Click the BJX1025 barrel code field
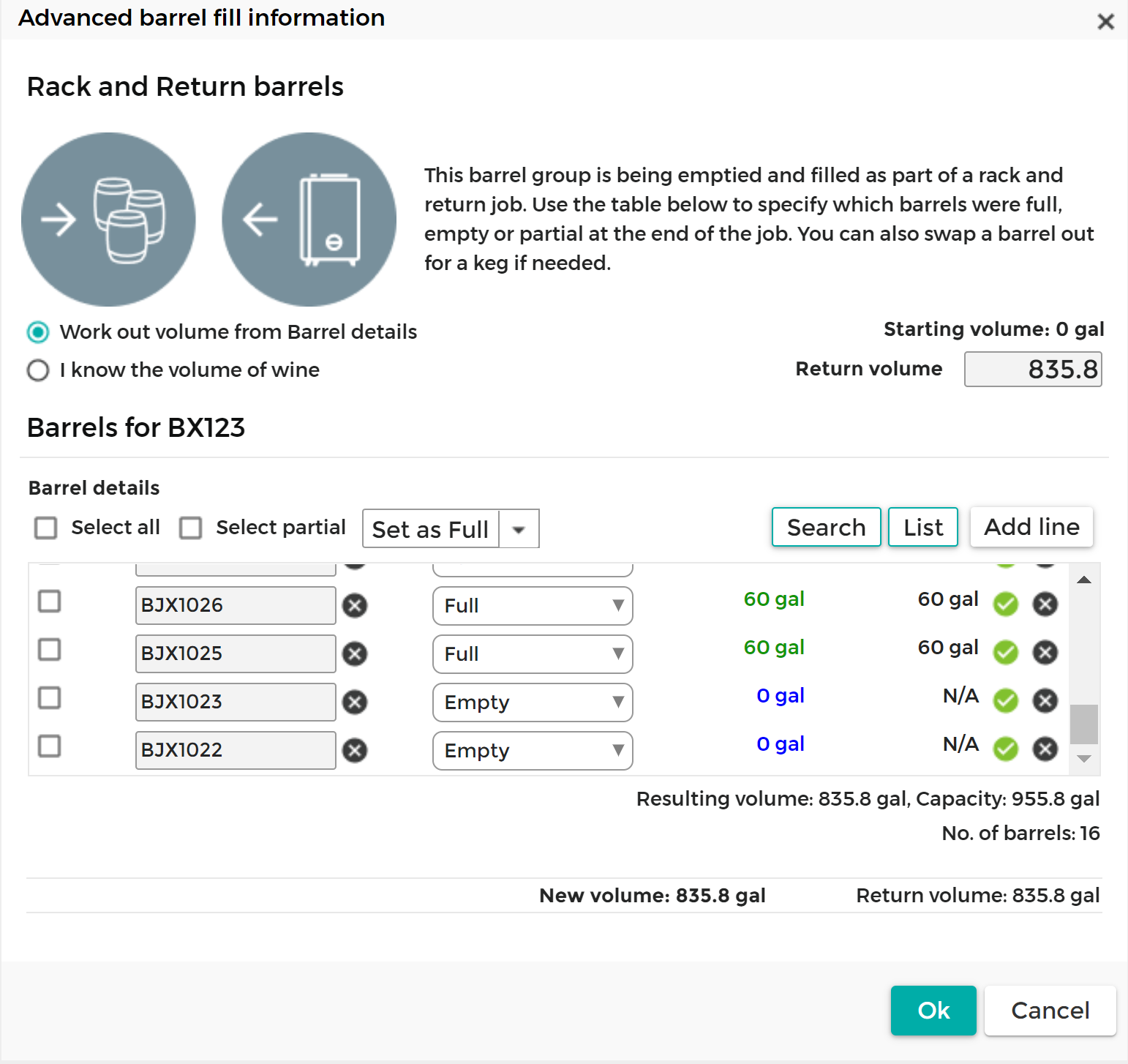This screenshot has width=1128, height=1064. [236, 653]
